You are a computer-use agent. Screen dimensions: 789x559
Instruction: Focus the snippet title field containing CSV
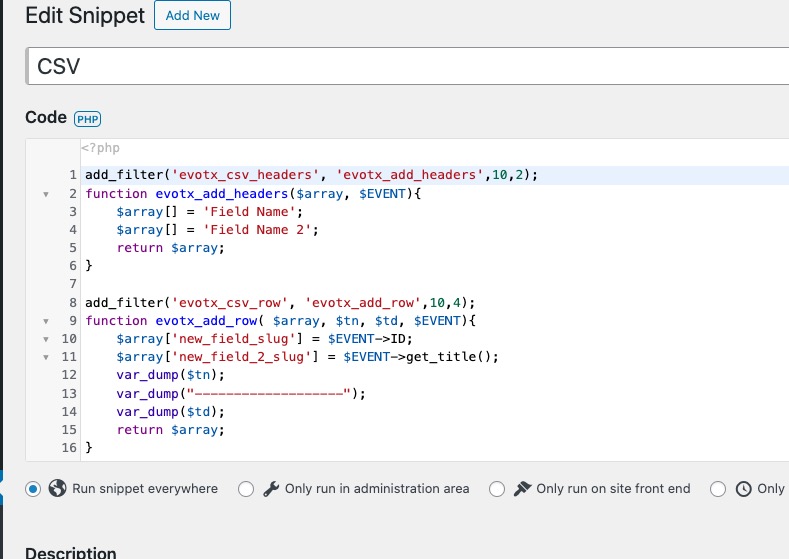click(408, 66)
